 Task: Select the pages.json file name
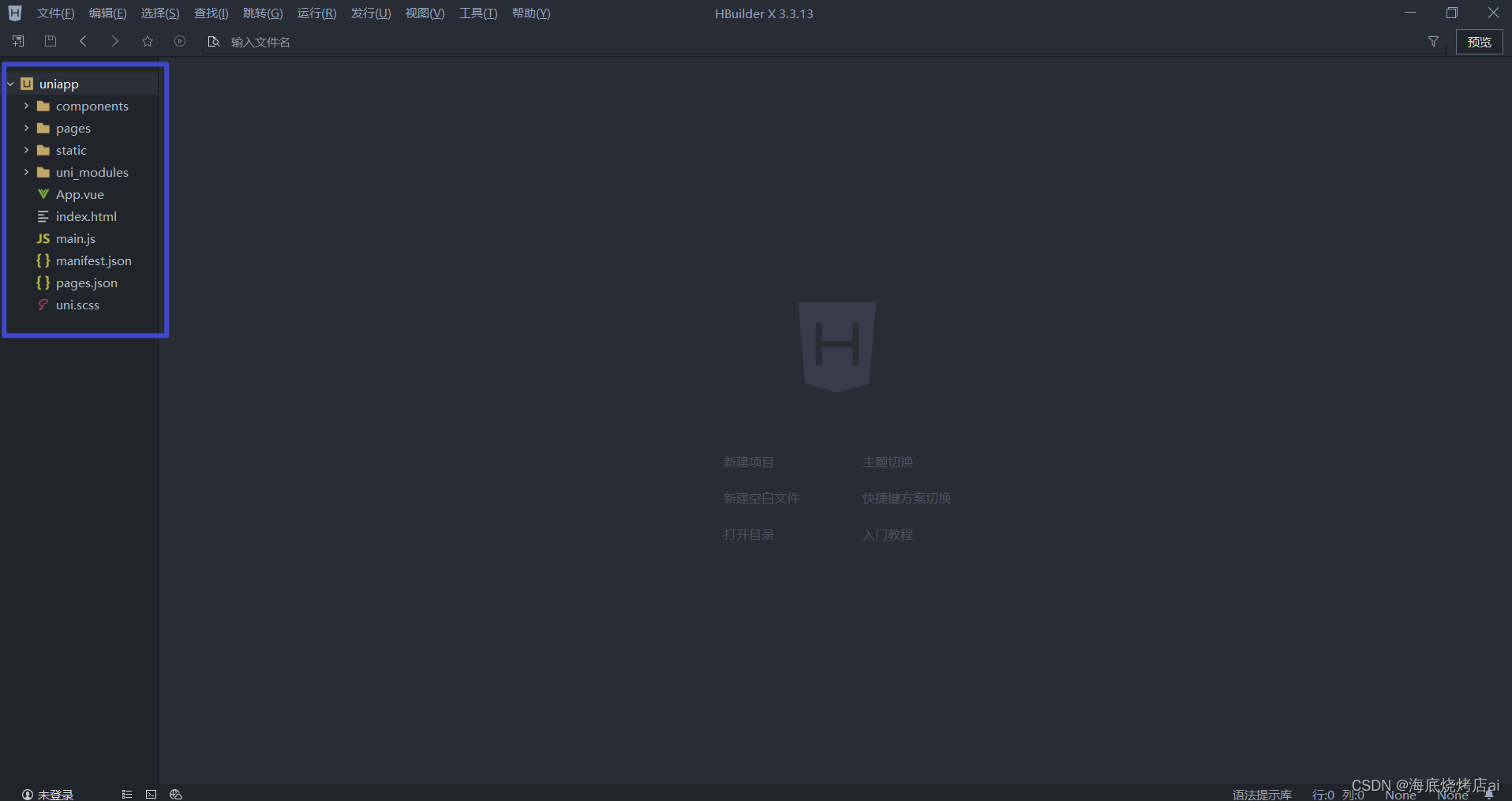click(x=87, y=283)
